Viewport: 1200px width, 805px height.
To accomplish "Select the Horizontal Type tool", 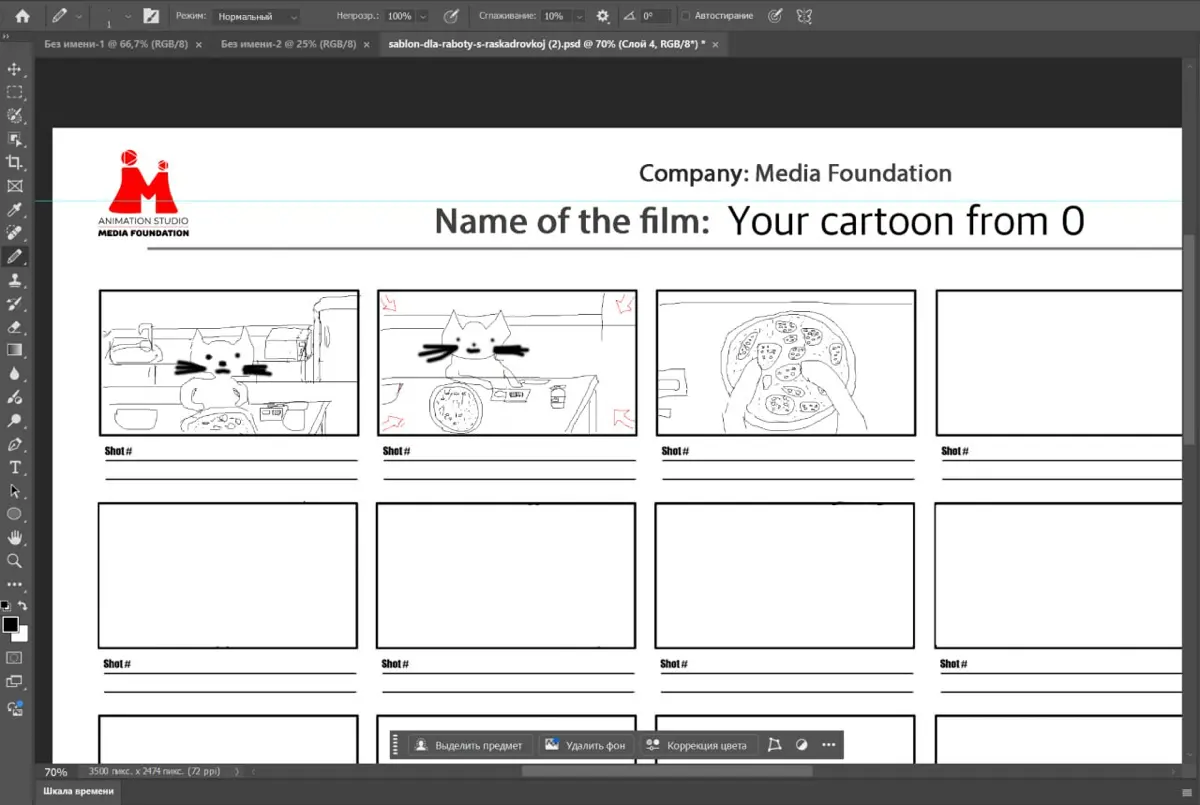I will pos(15,467).
